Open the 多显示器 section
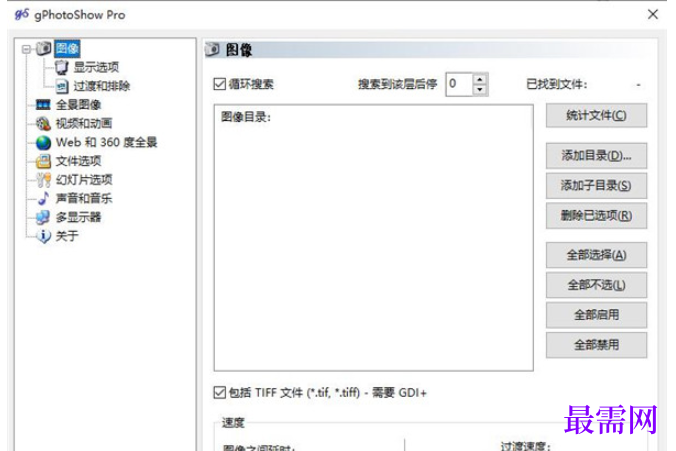Viewport: 676px width, 451px height. [78, 217]
